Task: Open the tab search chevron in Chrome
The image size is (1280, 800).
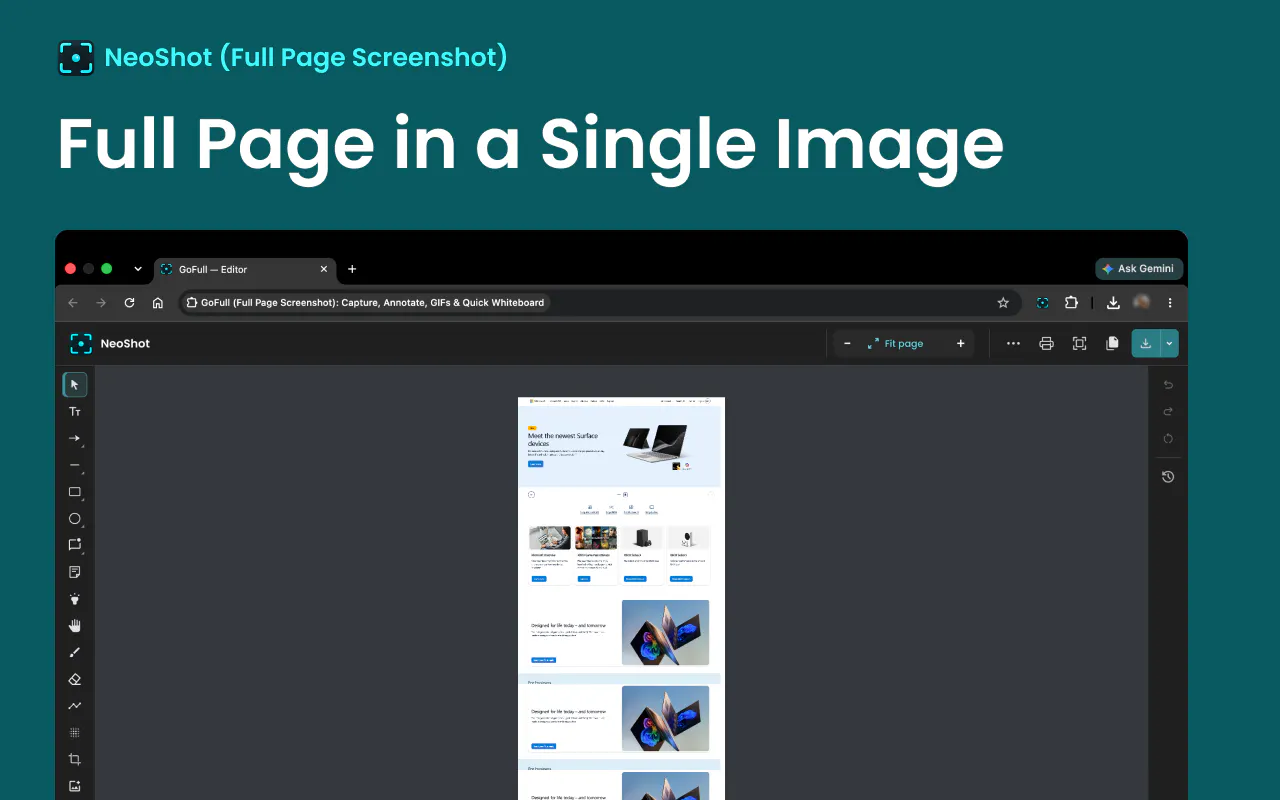Action: [138, 269]
